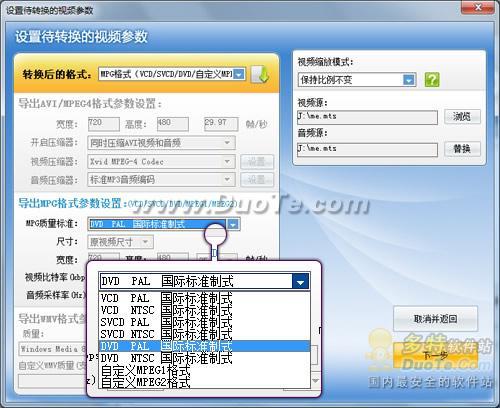Viewport: 500px width, 408px height.
Task: Click the 设置 button next to 视频压缩器
Action: pyautogui.click(x=257, y=162)
